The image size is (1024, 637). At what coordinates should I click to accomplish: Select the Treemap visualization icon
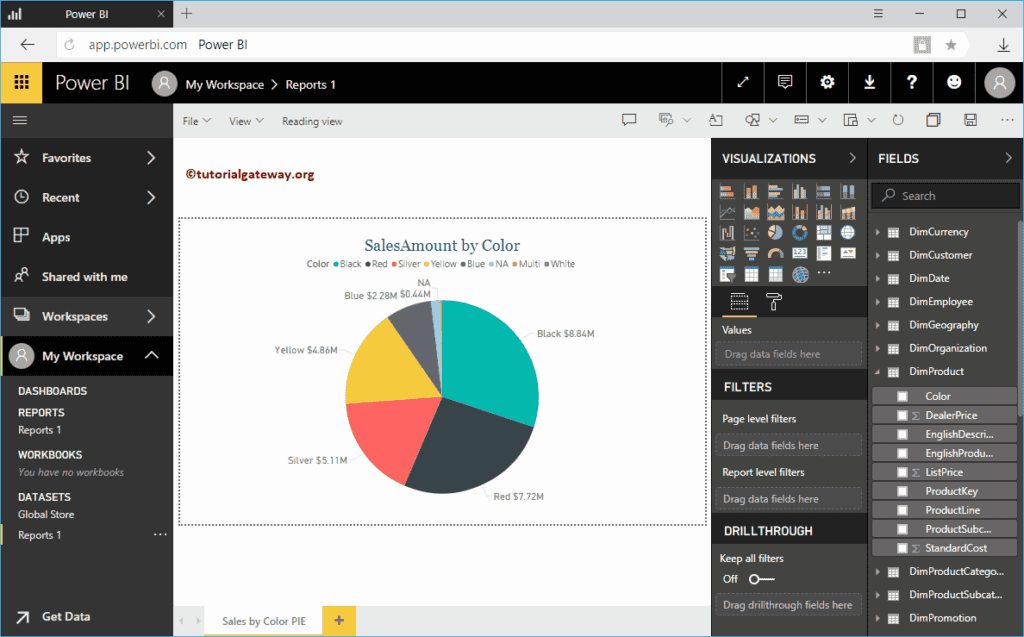[x=823, y=232]
